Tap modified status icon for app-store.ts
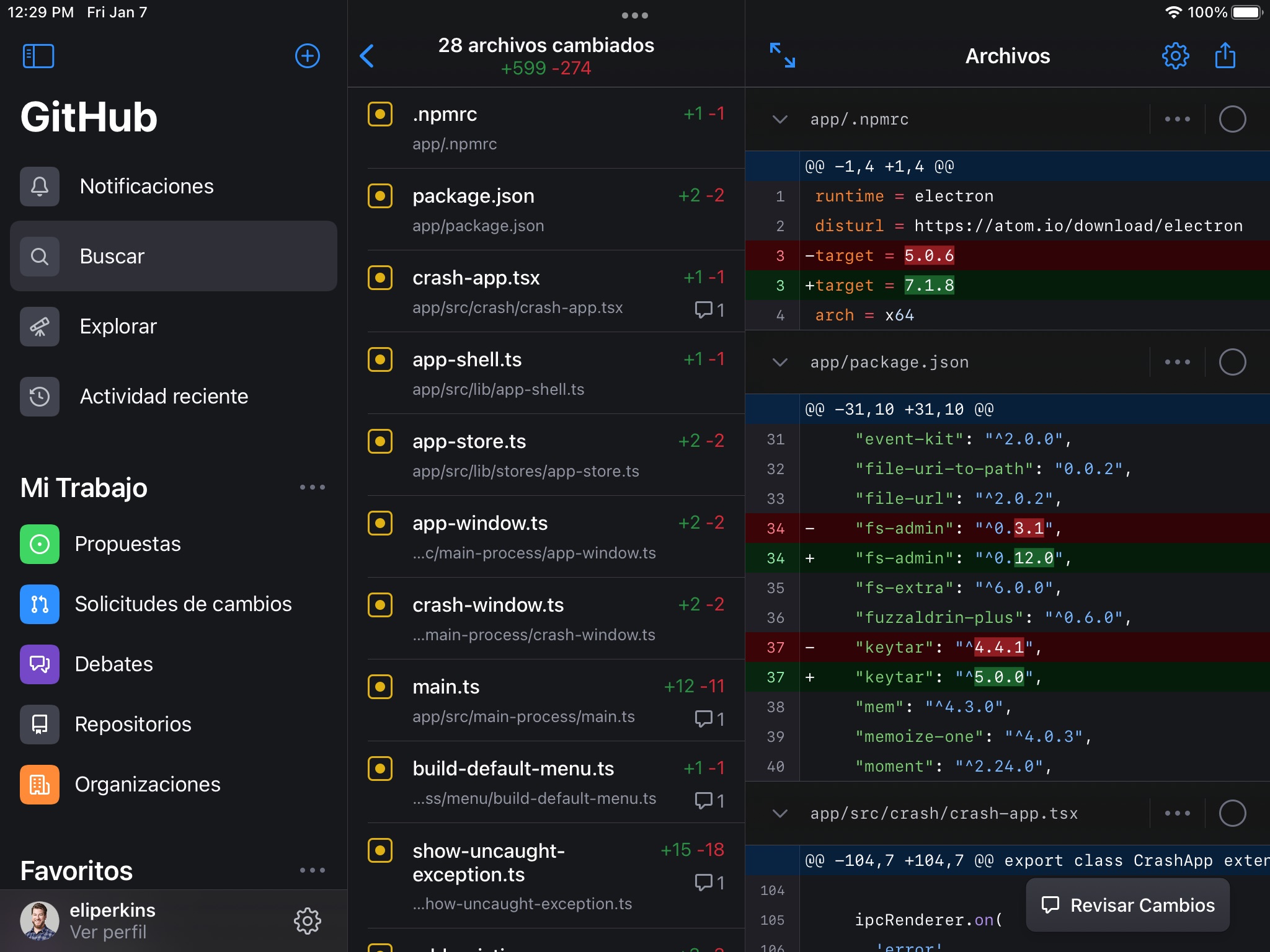This screenshot has height=952, width=1270. 380,441
